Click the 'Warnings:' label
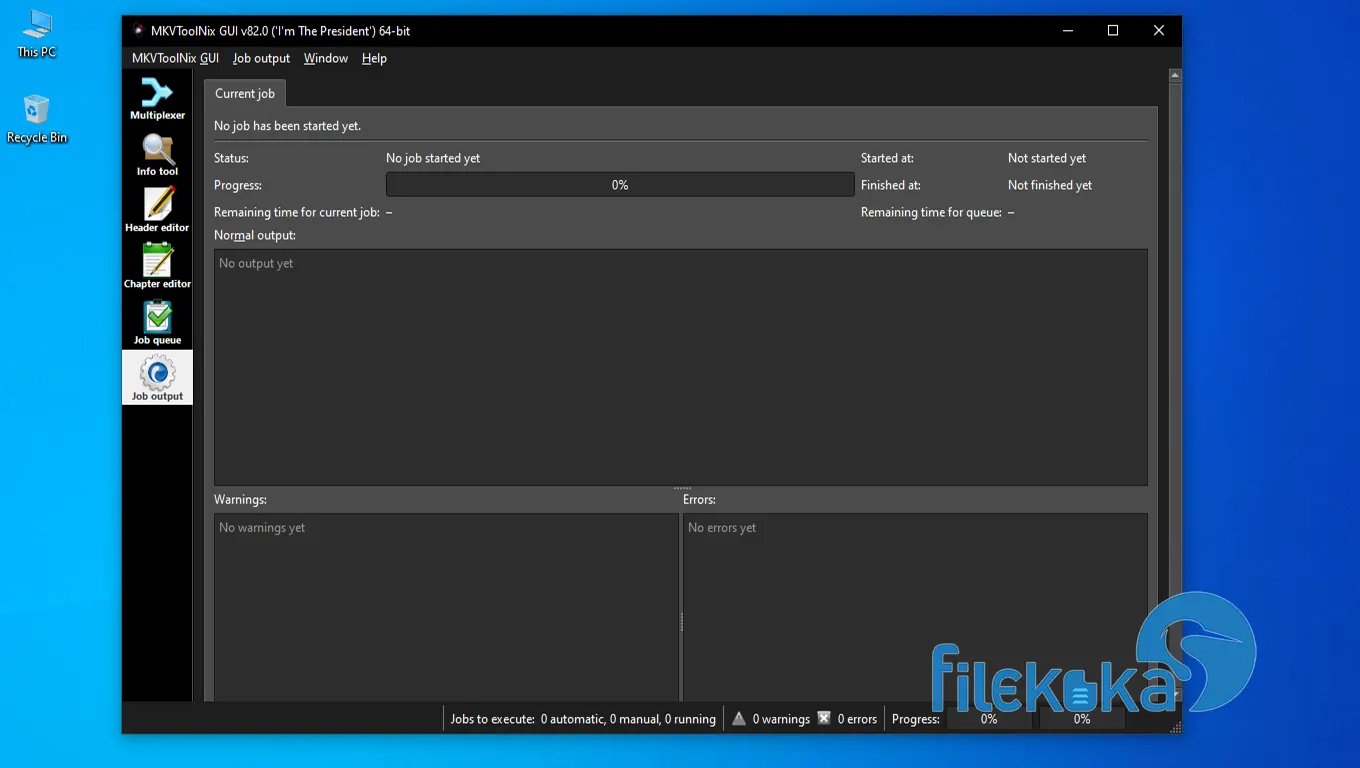1360x768 pixels. pos(240,499)
